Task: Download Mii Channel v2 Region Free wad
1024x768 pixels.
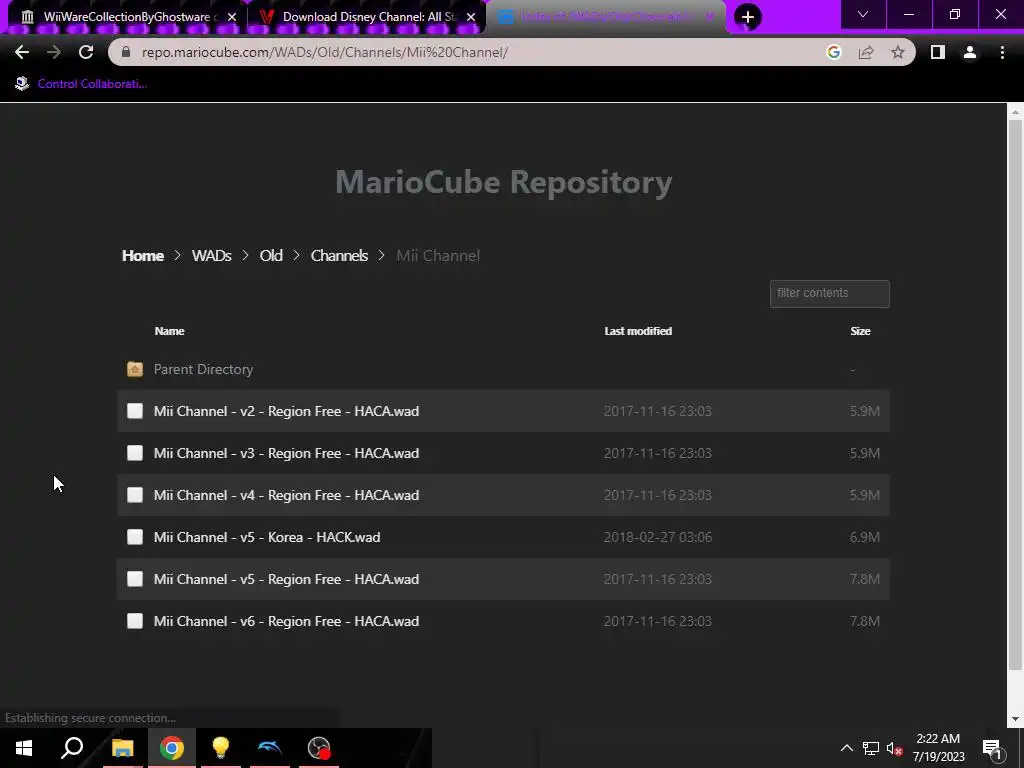Action: pos(286,411)
